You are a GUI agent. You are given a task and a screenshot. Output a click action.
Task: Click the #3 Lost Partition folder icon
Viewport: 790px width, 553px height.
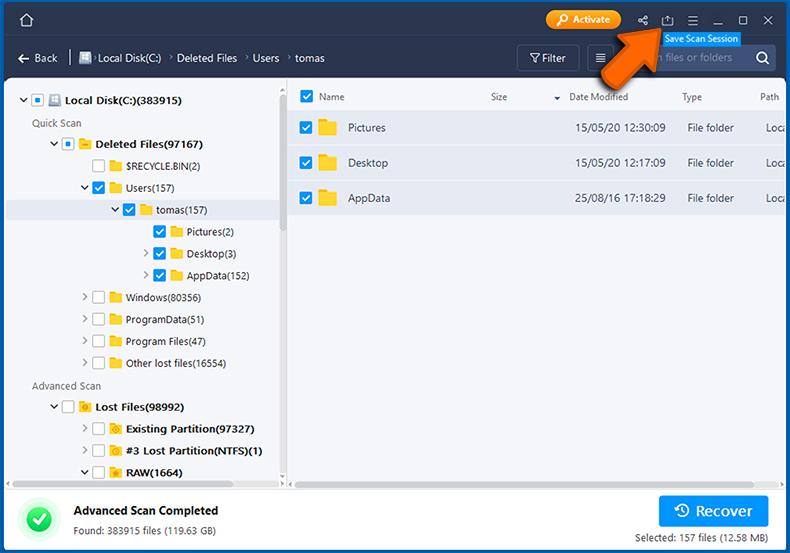[x=116, y=451]
